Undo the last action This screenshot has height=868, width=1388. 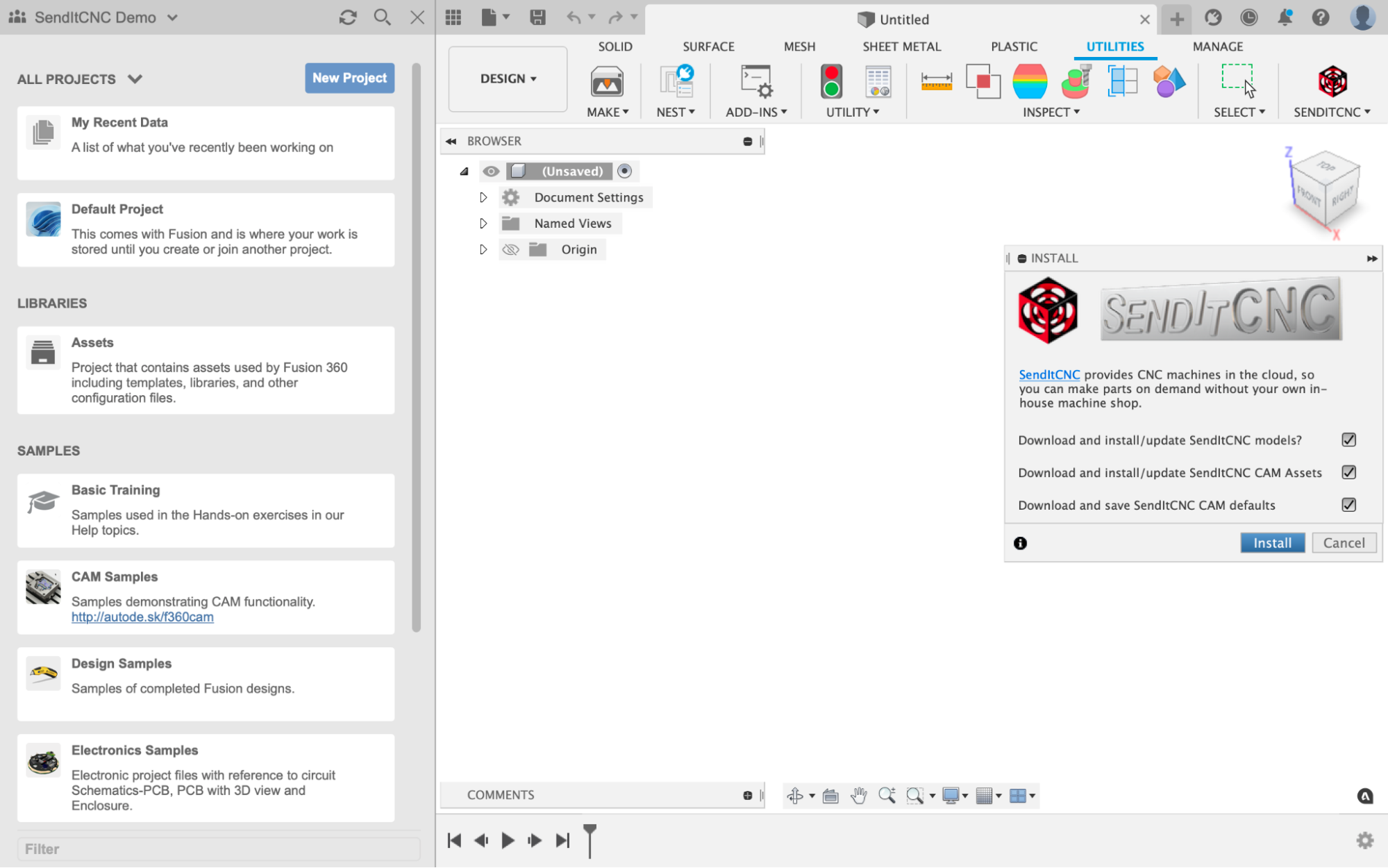coord(574,17)
